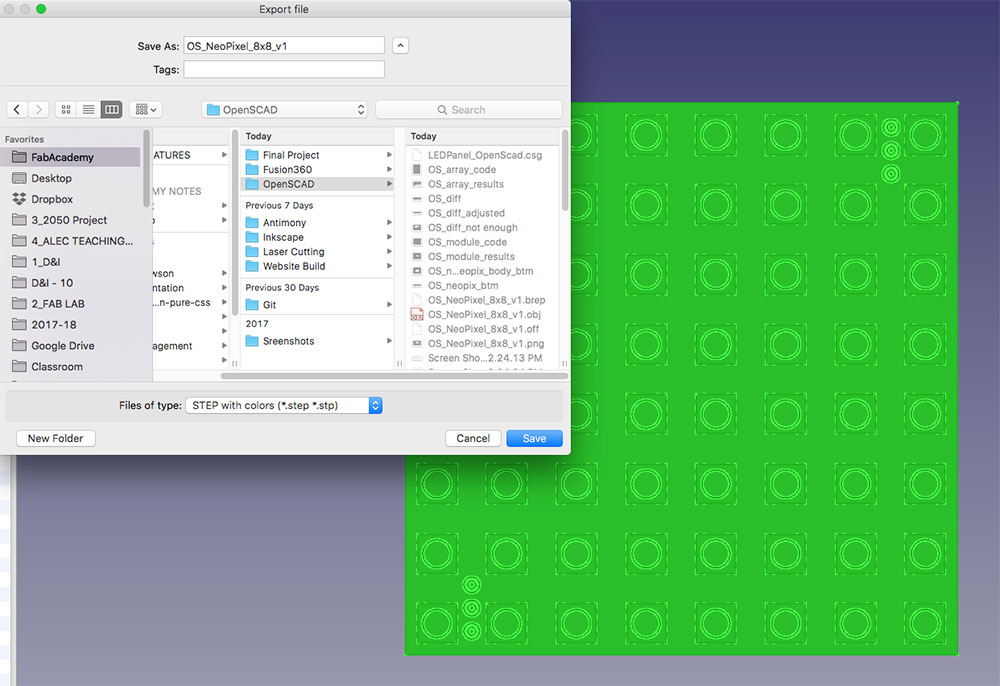Click the back navigation arrow
Screen dimensions: 1000x686
(17, 110)
